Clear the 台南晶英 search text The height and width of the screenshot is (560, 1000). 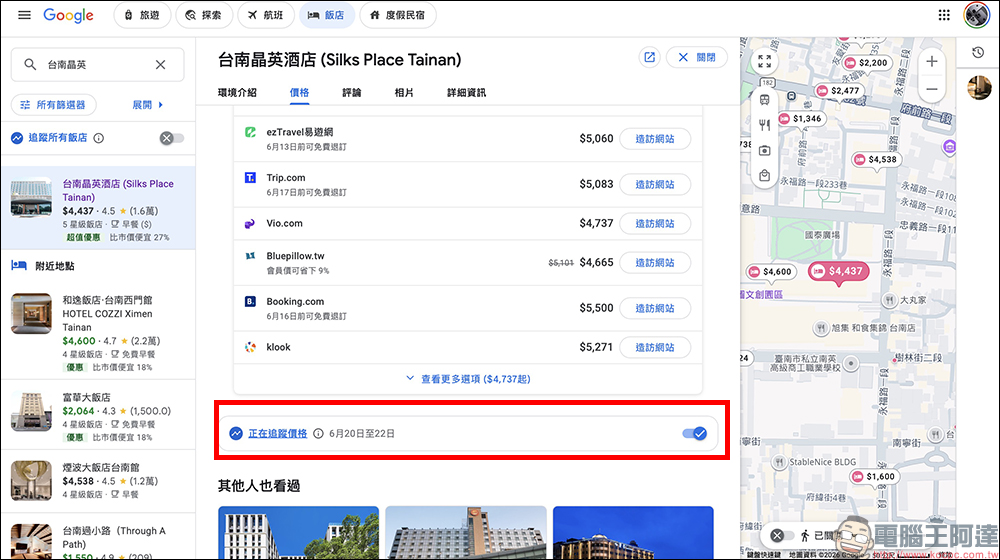click(161, 64)
